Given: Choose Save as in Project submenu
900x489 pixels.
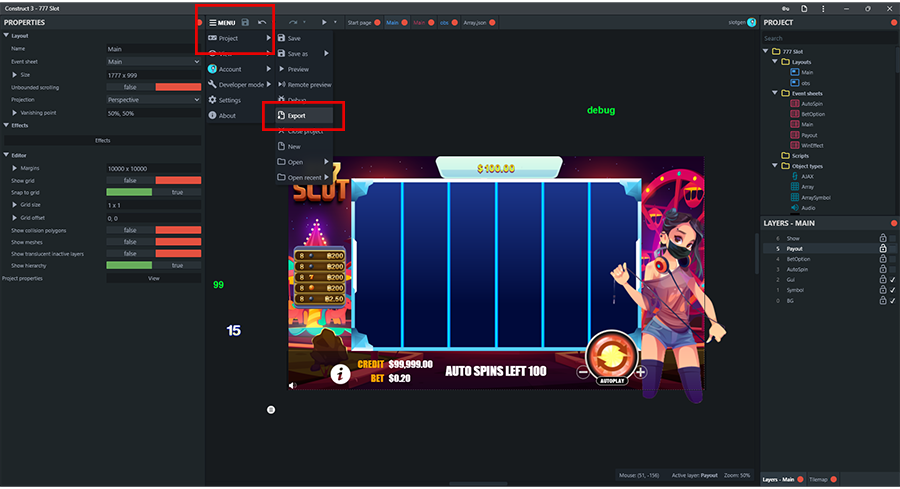Looking at the screenshot, I should tap(304, 53).
